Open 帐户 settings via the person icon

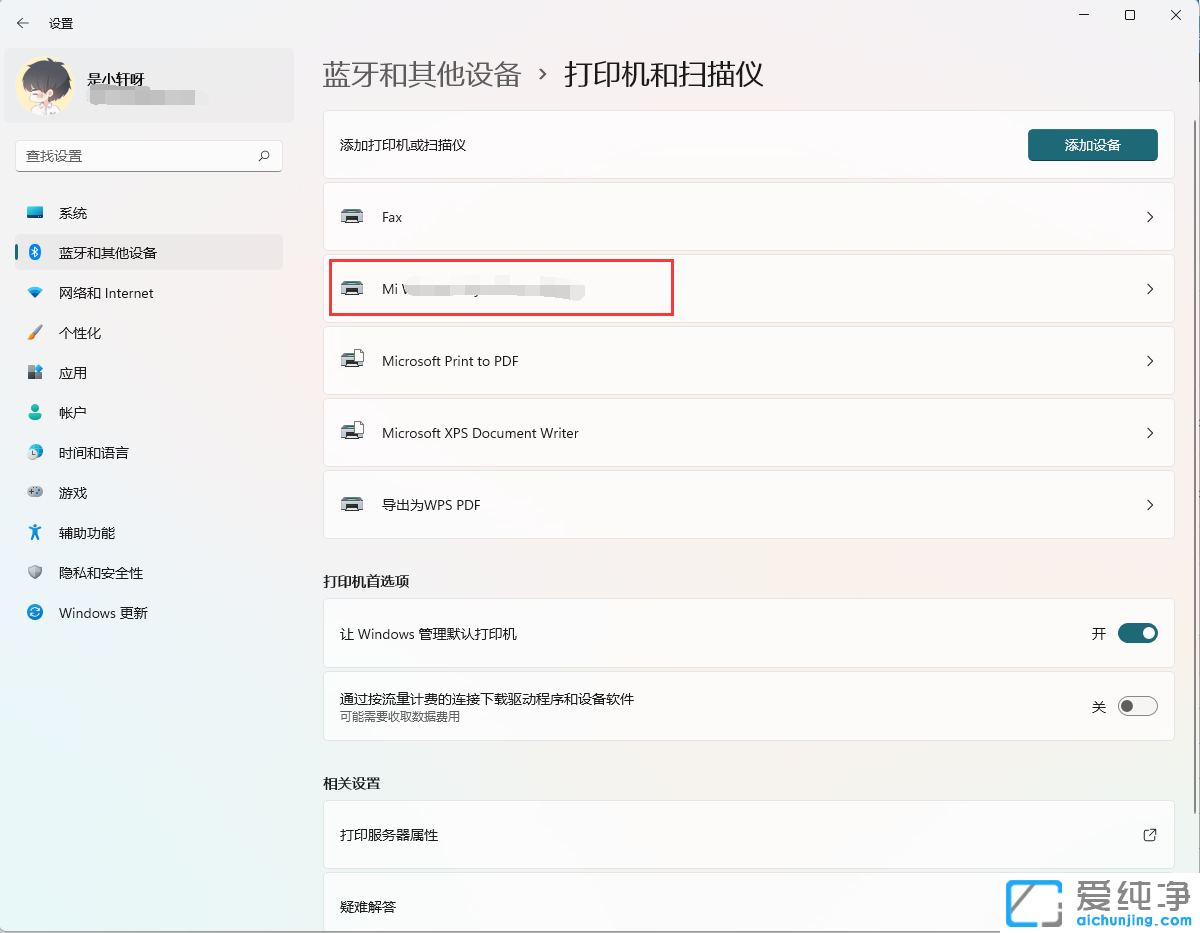tap(33, 412)
